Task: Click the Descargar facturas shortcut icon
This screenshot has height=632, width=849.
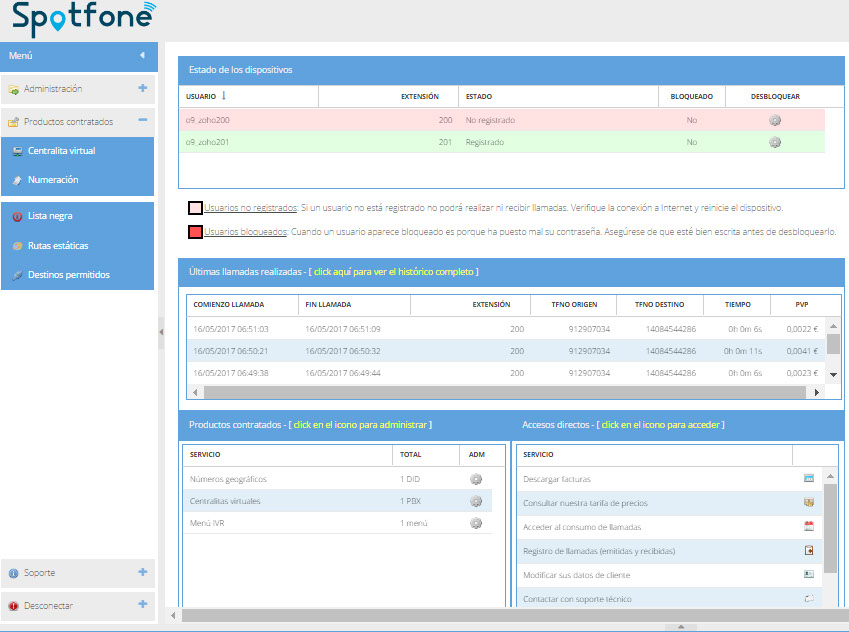Action: (x=809, y=479)
